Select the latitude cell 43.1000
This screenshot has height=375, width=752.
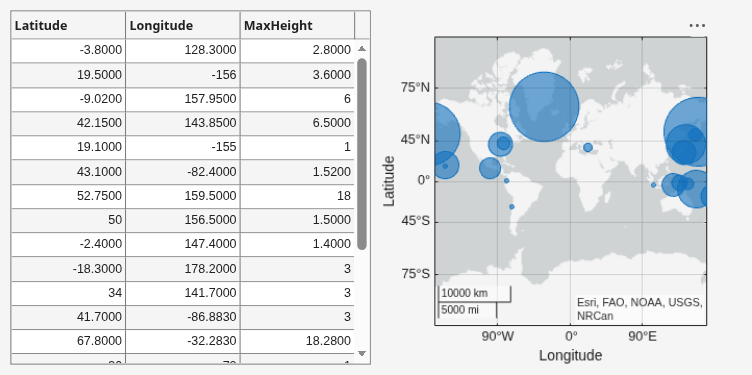pyautogui.click(x=68, y=172)
